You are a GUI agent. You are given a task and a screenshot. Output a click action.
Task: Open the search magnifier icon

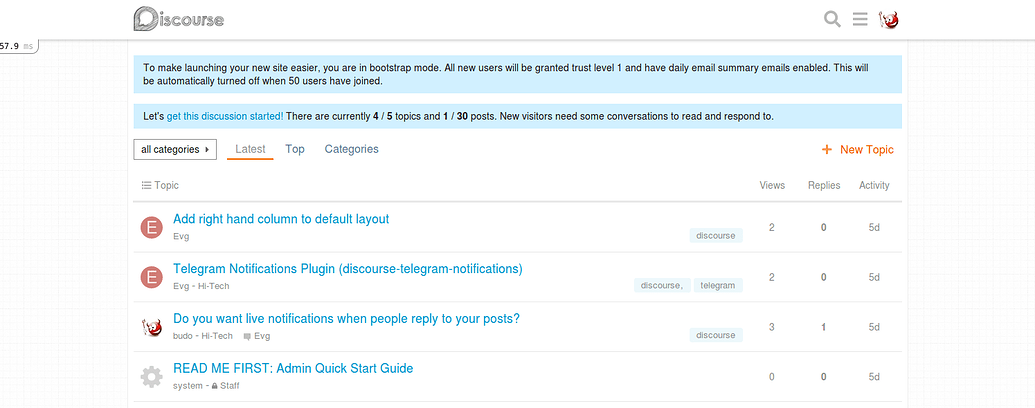click(x=832, y=19)
